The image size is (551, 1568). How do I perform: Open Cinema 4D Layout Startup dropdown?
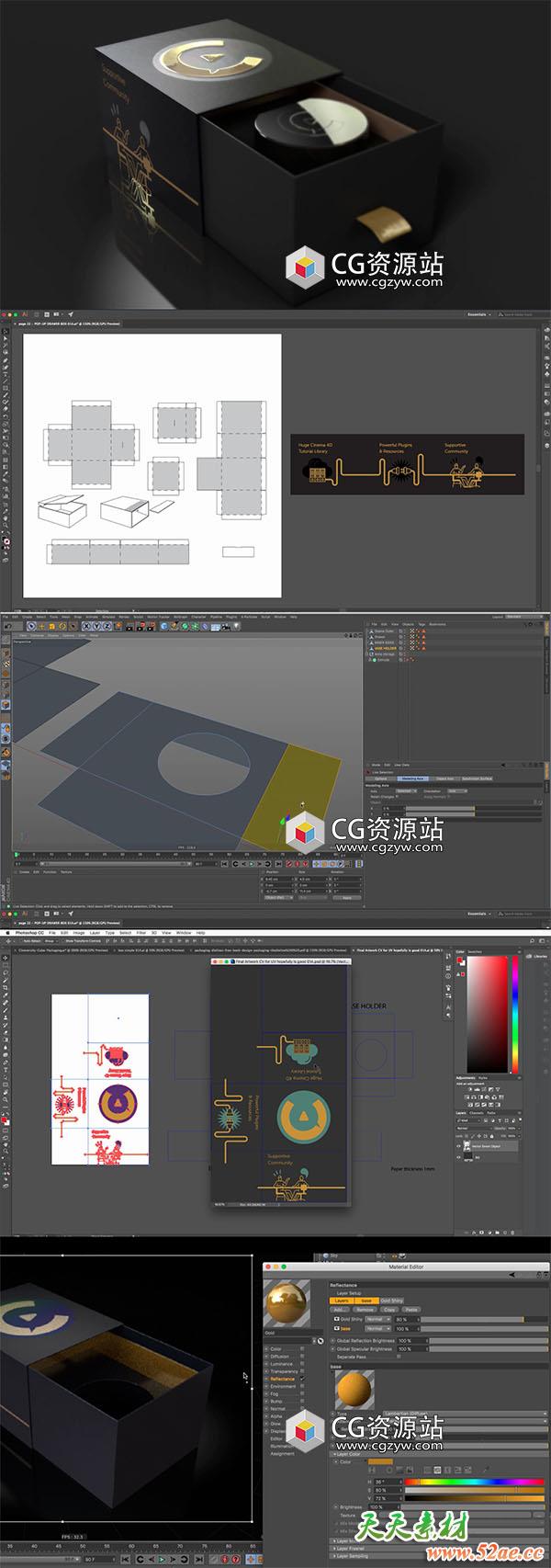pyautogui.click(x=523, y=617)
